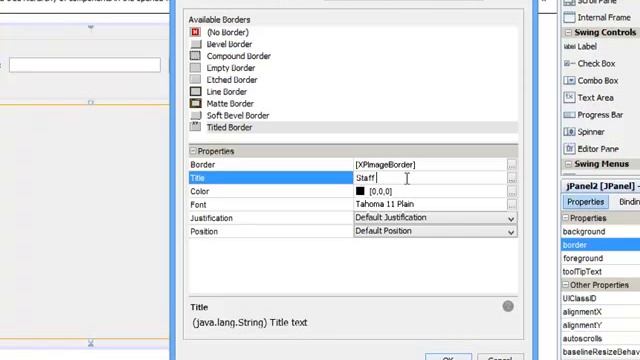
Task: Select the (No Border) icon
Action: (196, 32)
